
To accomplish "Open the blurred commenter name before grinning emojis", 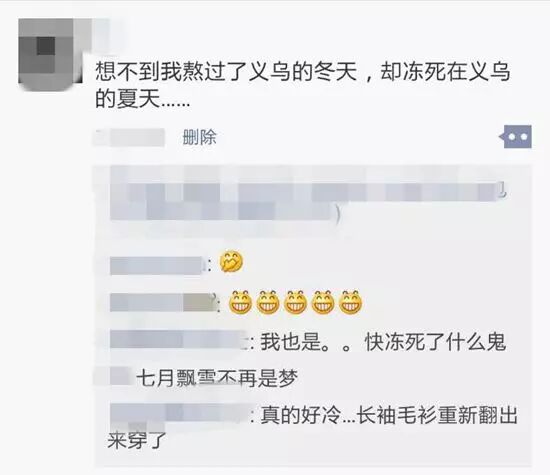I will pos(162,303).
